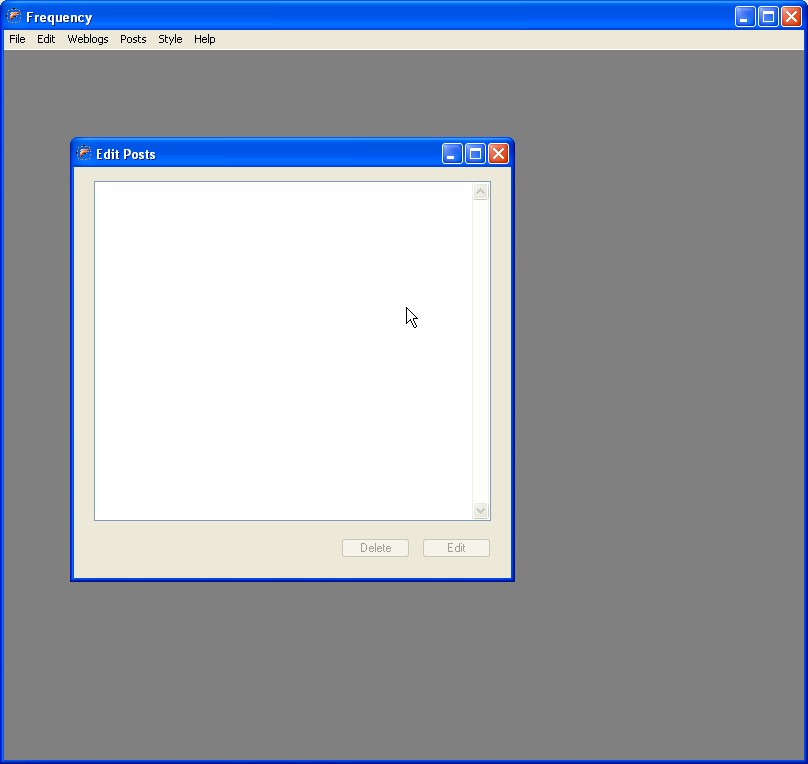Close the Frequency main window

[791, 16]
